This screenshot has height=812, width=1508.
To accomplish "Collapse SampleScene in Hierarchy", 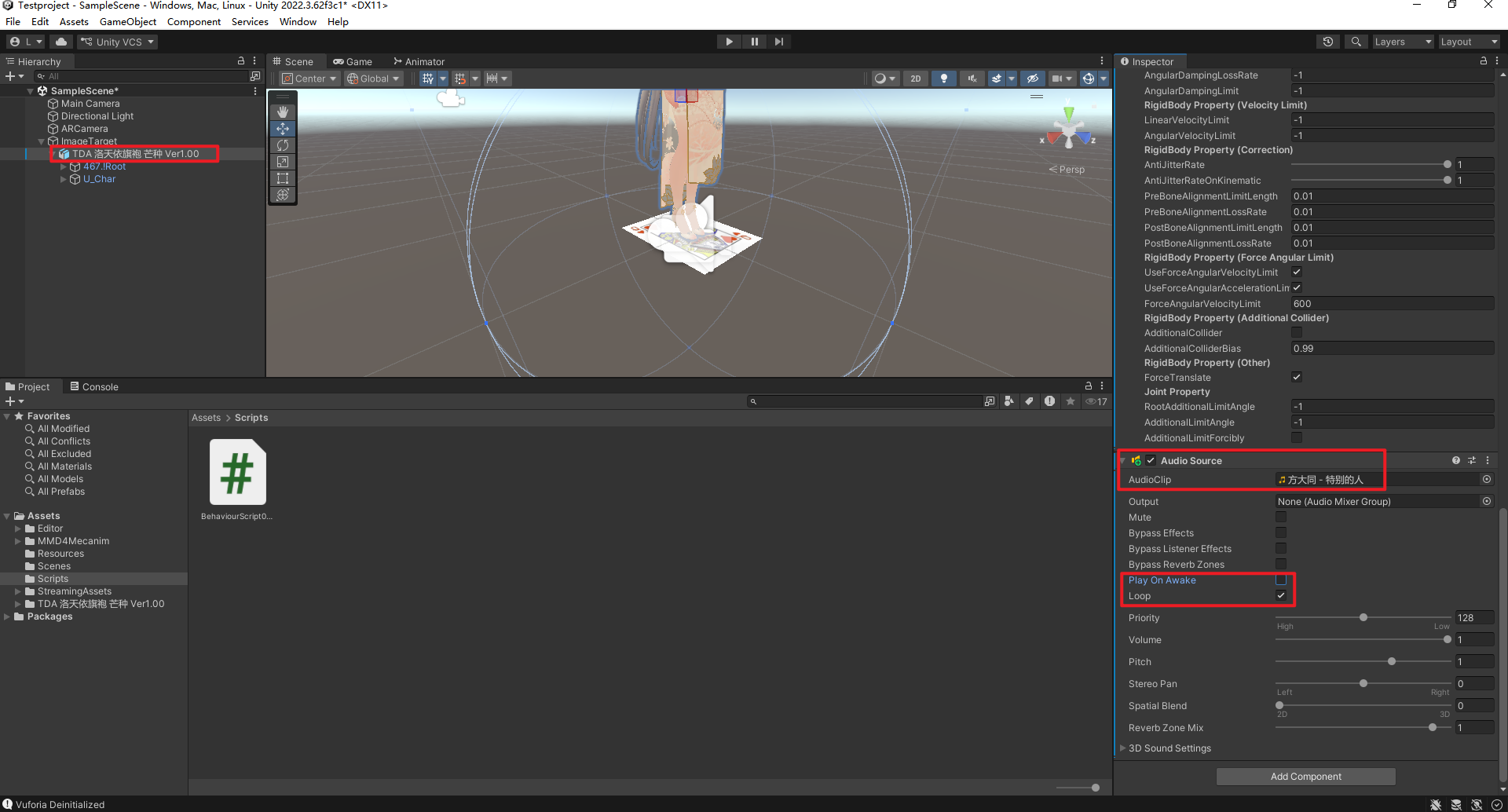I will pyautogui.click(x=31, y=91).
